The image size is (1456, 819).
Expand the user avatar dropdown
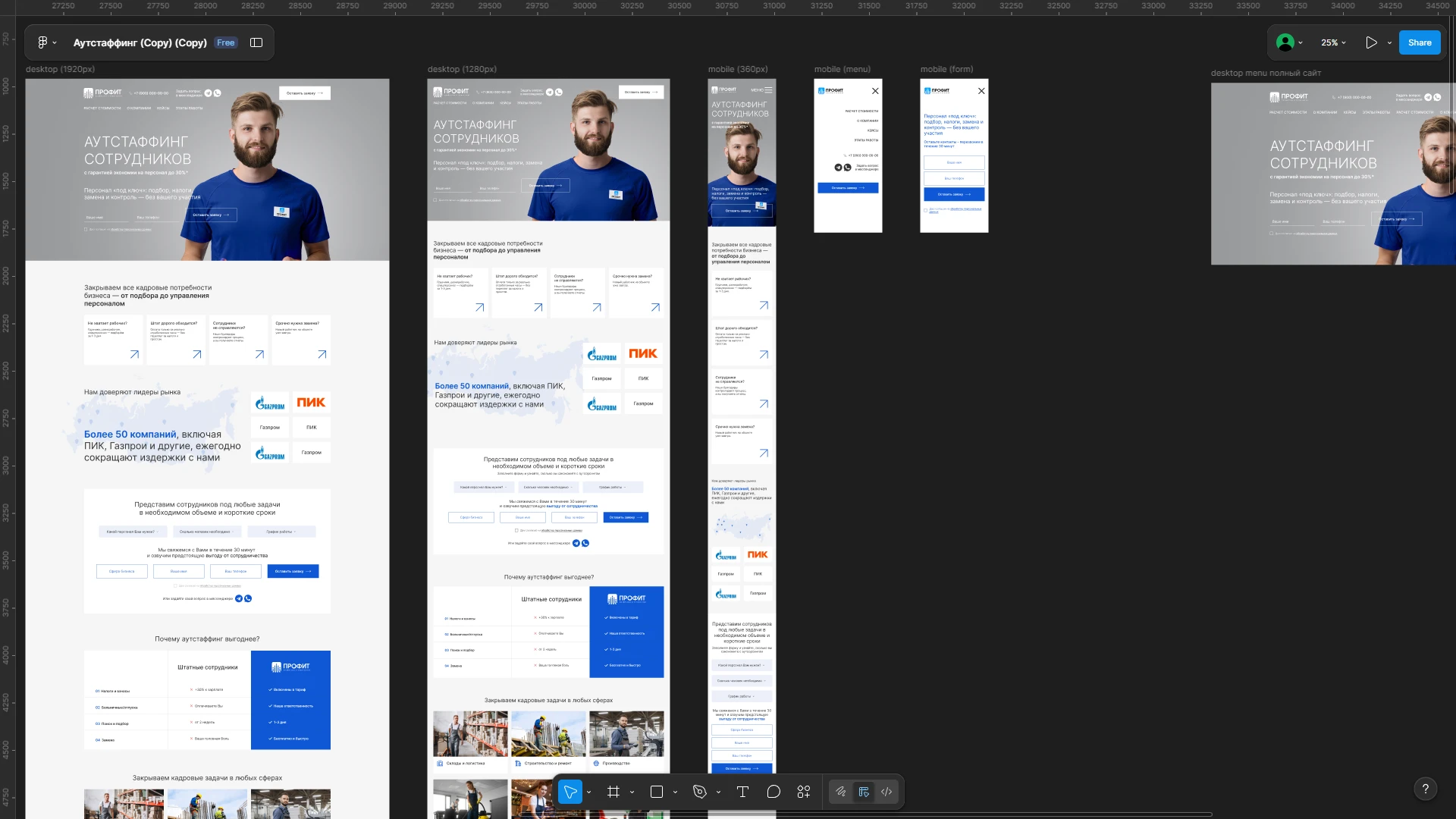coord(1301,43)
